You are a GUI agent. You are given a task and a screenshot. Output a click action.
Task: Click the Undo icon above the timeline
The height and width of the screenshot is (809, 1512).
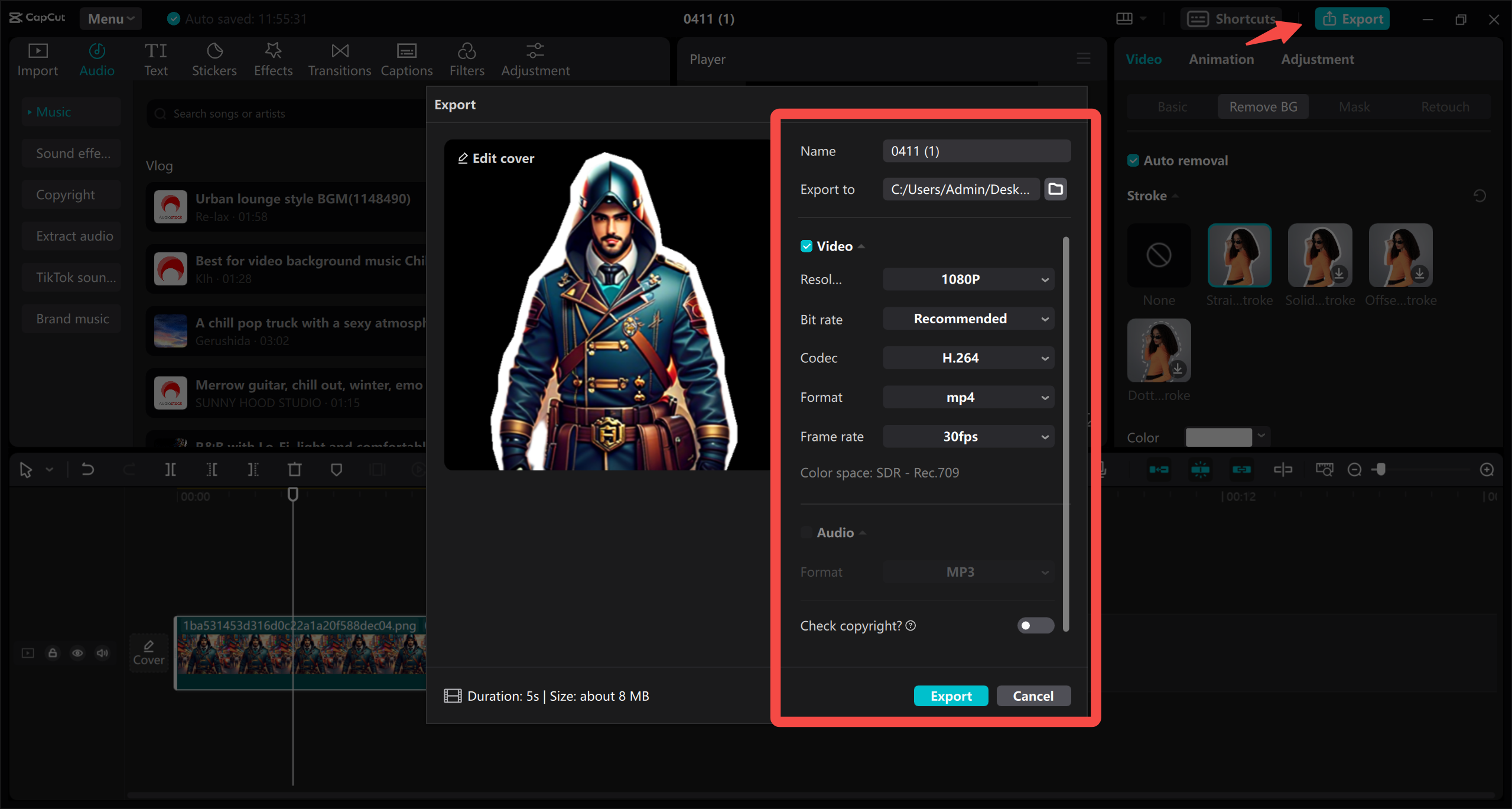[x=87, y=469]
